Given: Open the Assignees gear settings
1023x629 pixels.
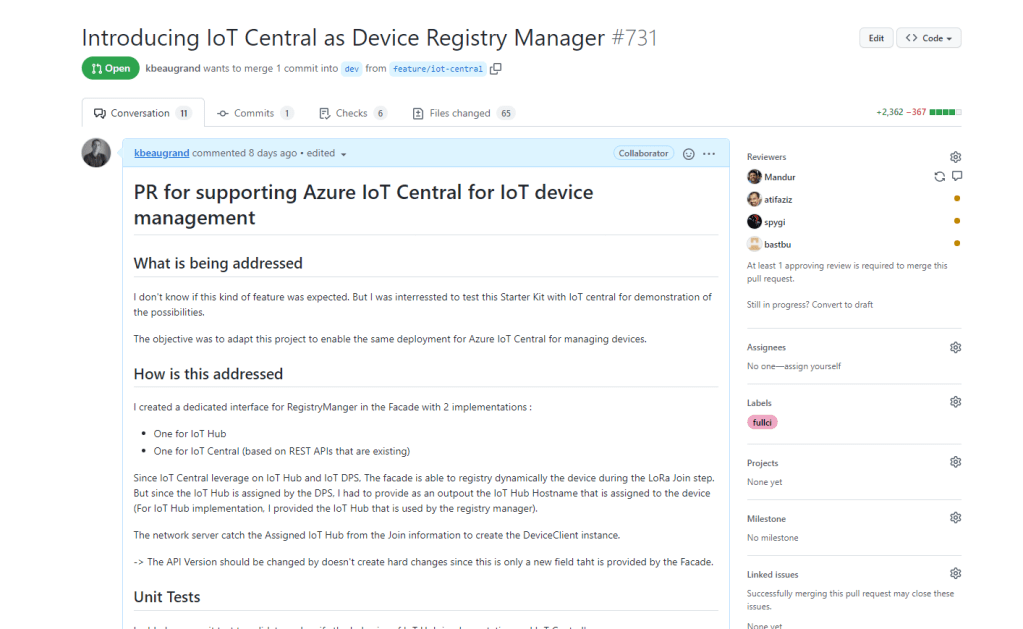Looking at the screenshot, I should 955,347.
